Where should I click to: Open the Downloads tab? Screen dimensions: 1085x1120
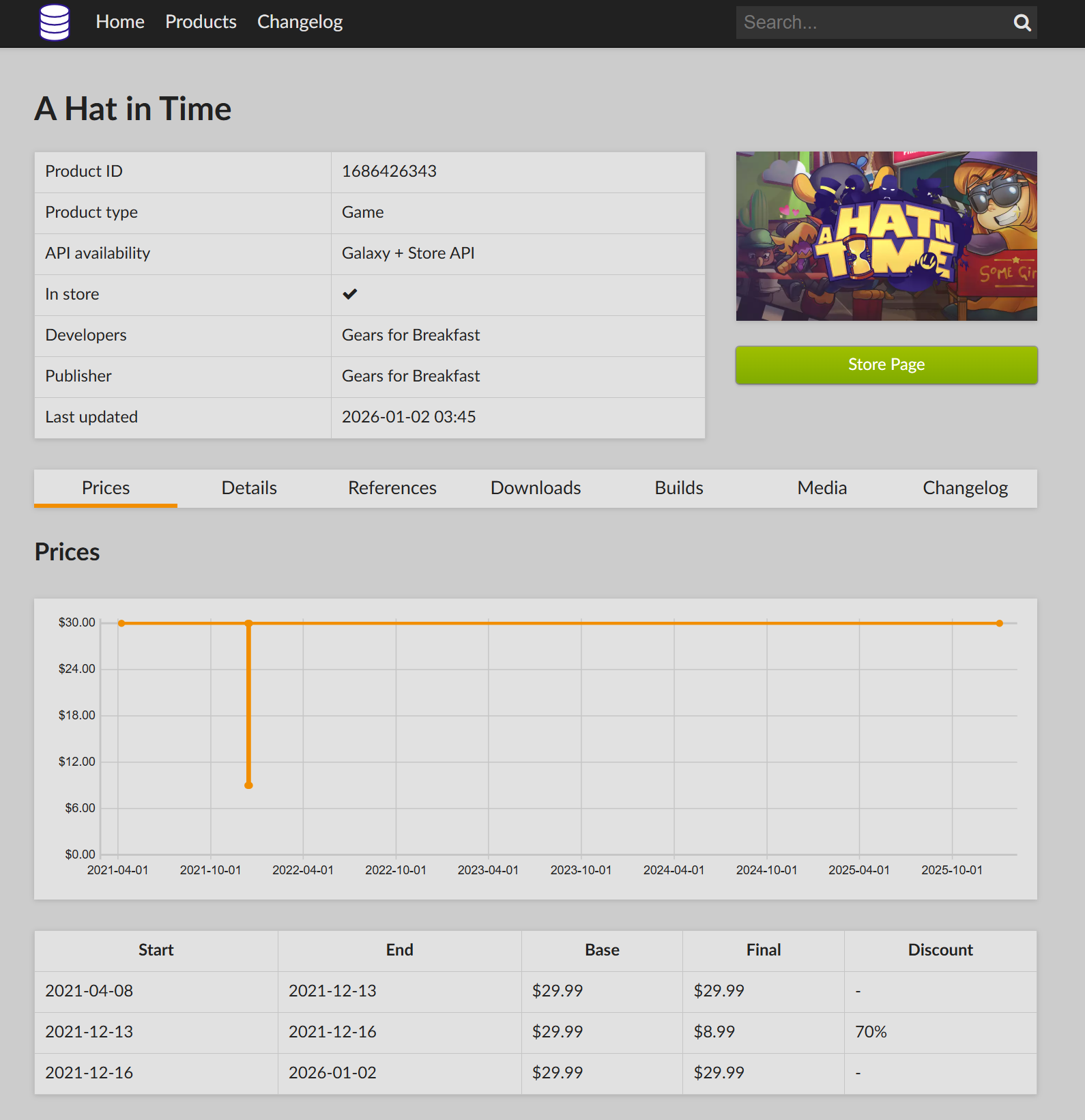click(x=536, y=488)
